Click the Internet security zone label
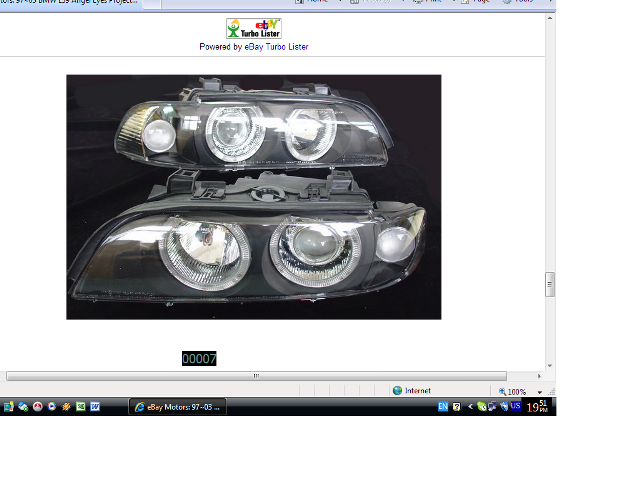The width and height of the screenshot is (640, 480). 418,391
